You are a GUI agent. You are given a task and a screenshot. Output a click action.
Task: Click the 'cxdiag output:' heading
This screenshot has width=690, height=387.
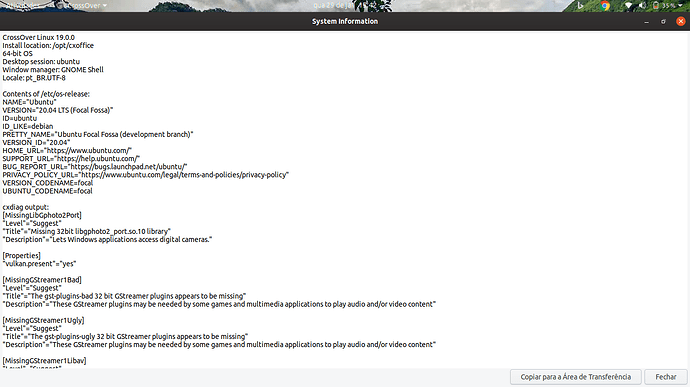click(x=26, y=207)
